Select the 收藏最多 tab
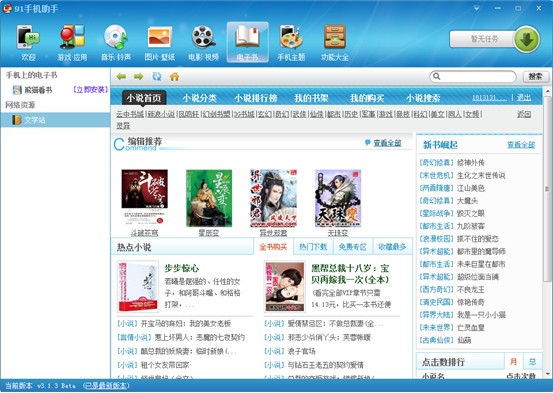Viewport: 553px width, 393px height. [x=392, y=247]
